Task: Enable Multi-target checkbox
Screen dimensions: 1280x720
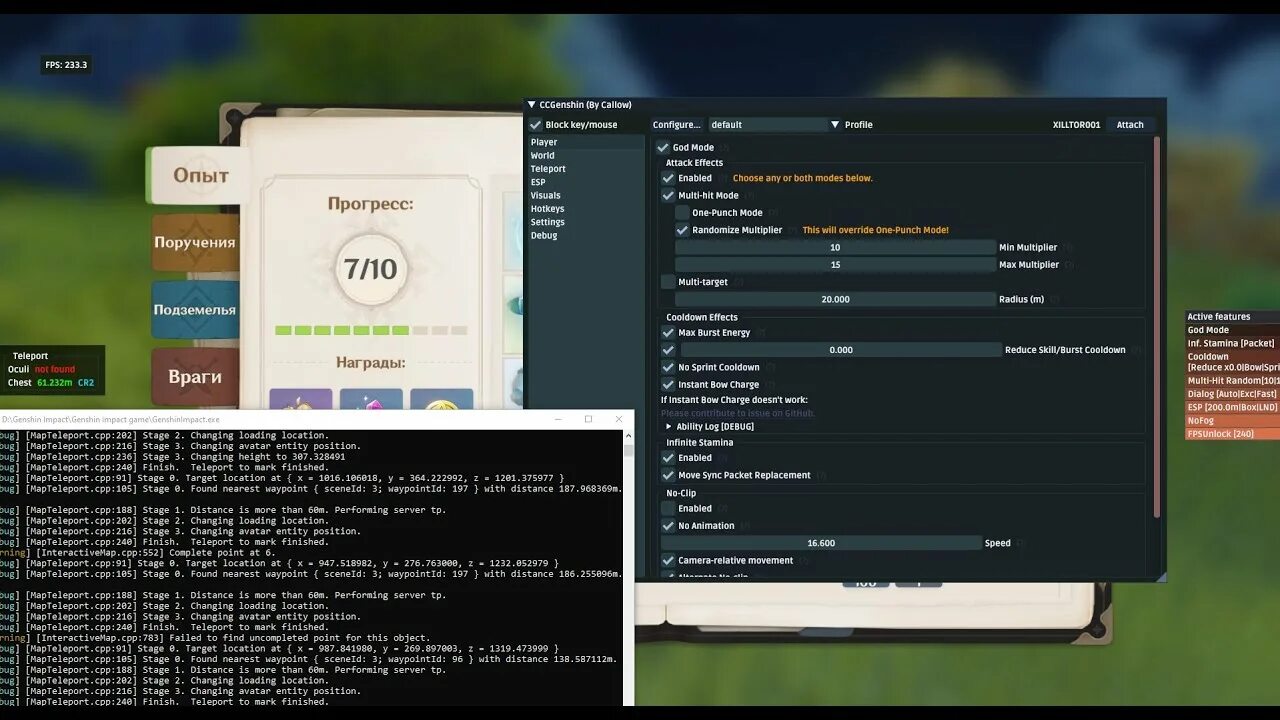Action: 668,282
